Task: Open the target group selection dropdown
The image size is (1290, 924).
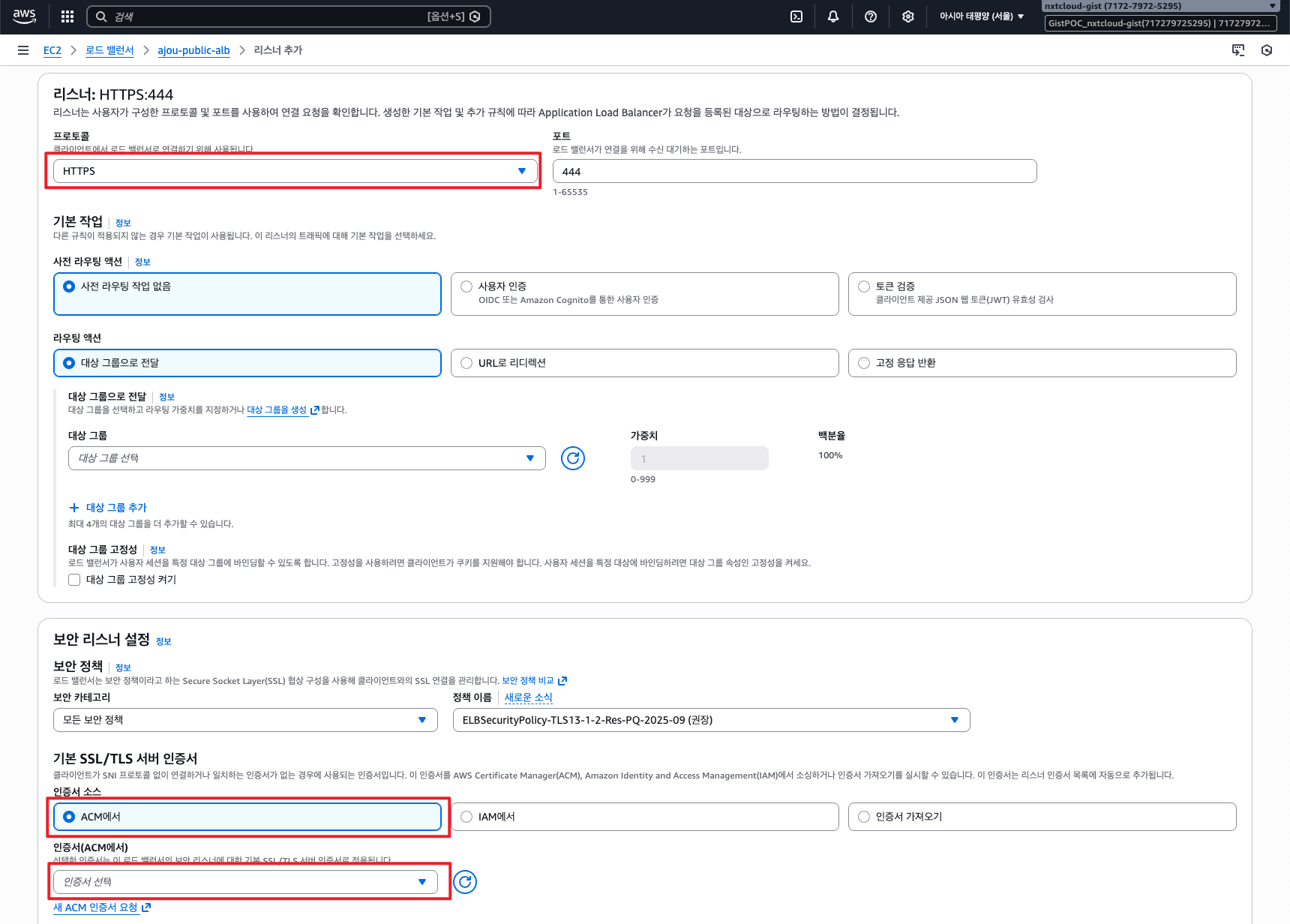Action: point(307,458)
